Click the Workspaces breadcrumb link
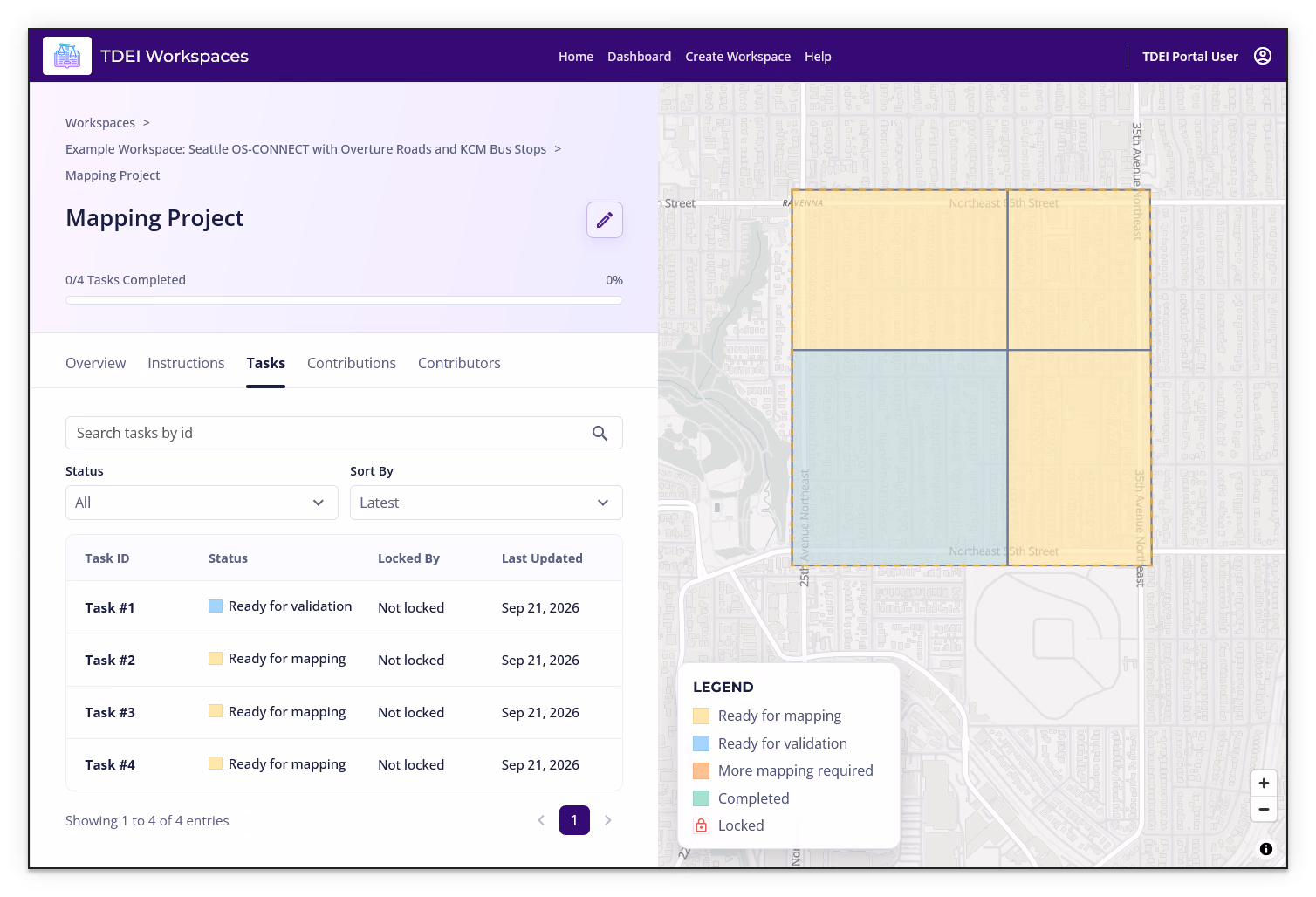 100,123
